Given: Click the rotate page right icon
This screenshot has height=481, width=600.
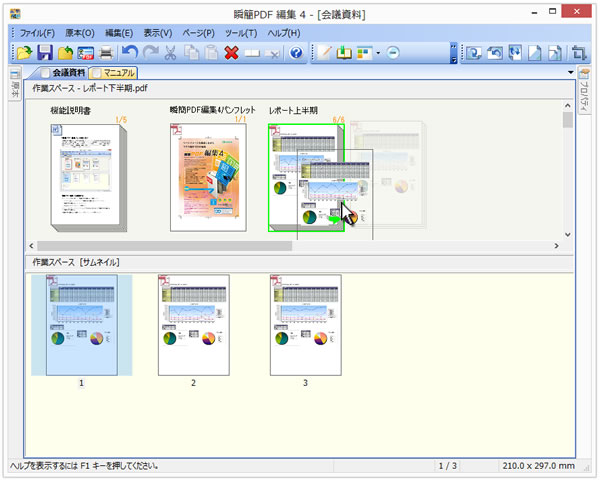Looking at the screenshot, I should point(474,53).
